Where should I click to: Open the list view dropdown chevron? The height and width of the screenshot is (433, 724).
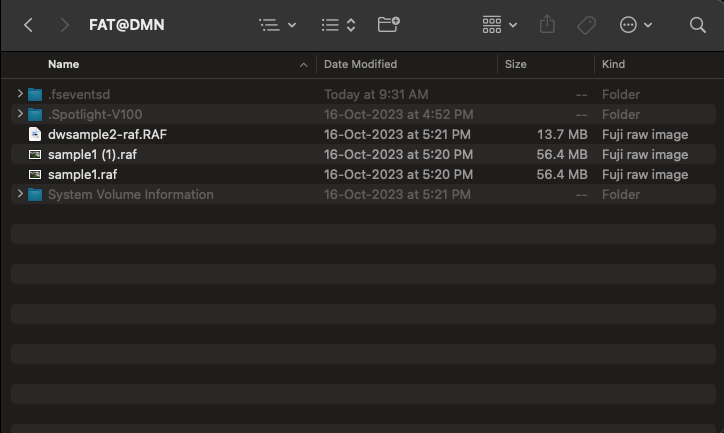tap(292, 25)
